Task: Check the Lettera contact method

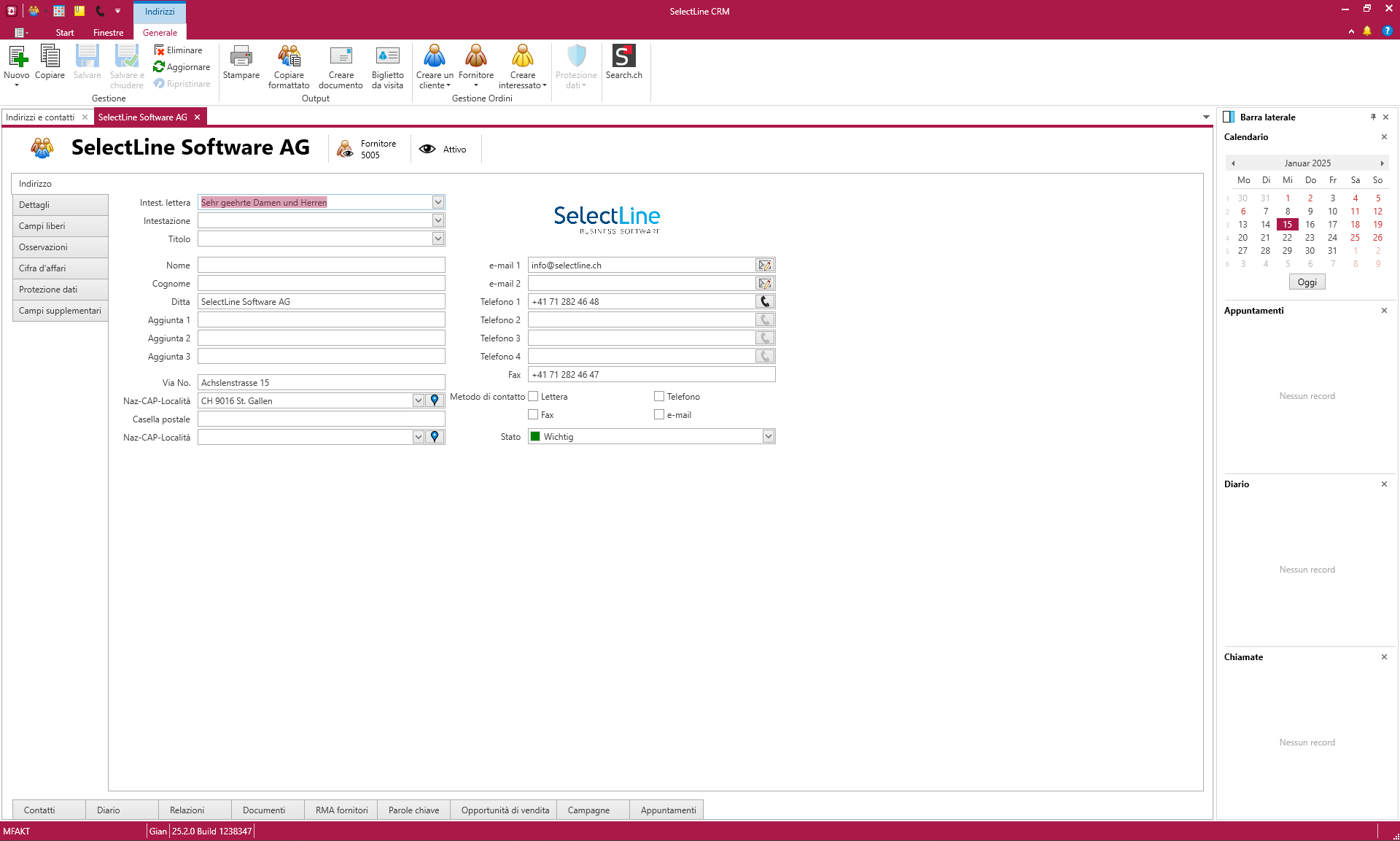Action: pos(533,396)
